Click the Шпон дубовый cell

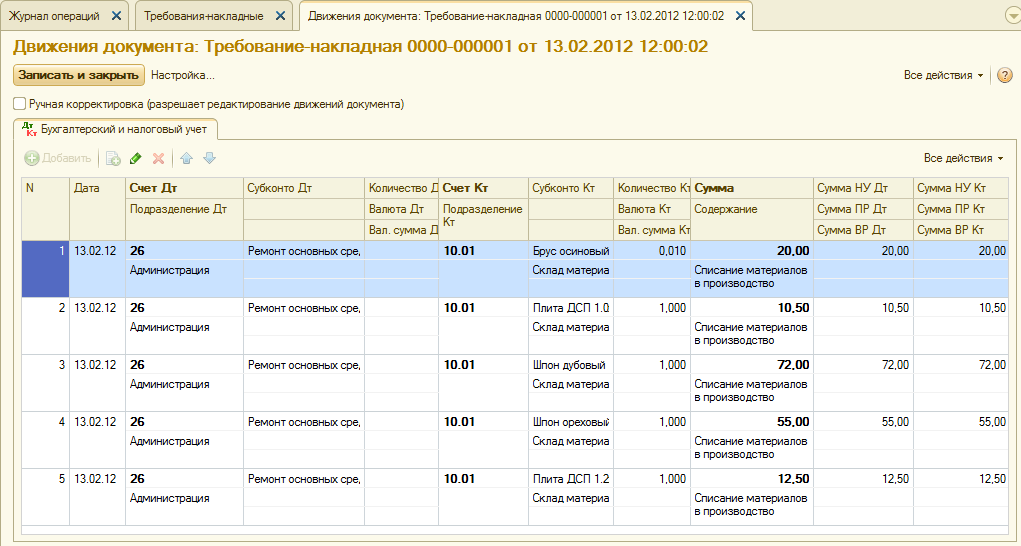click(570, 365)
